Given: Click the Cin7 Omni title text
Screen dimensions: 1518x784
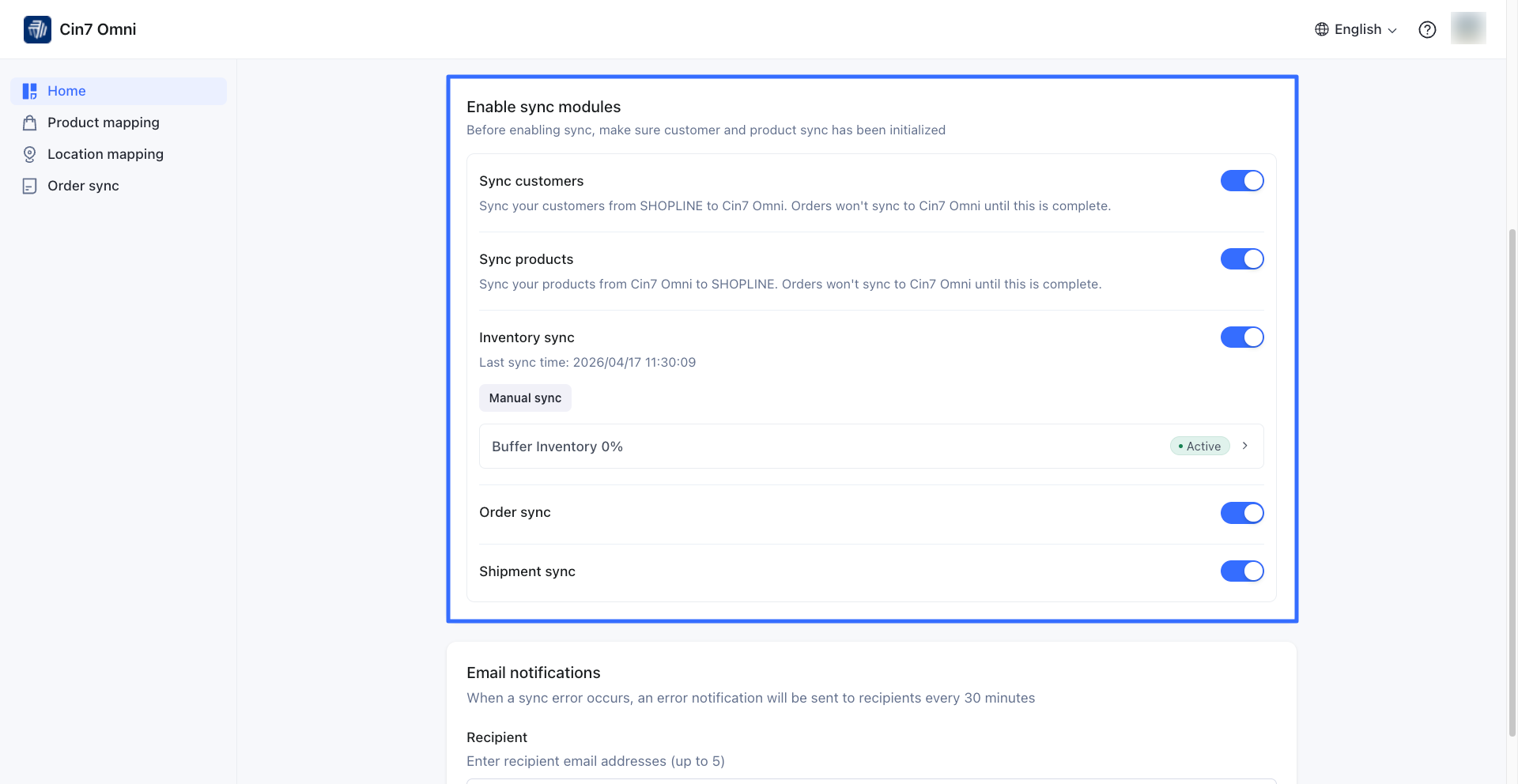Looking at the screenshot, I should click(x=98, y=29).
